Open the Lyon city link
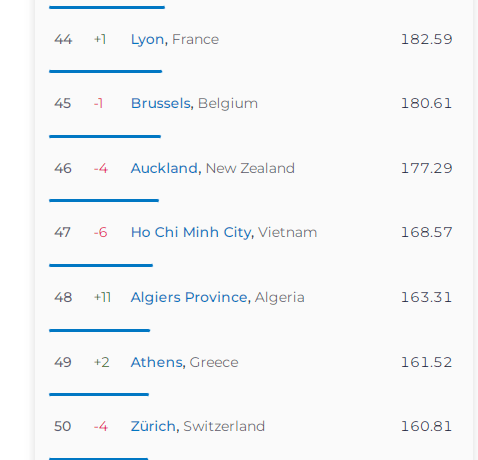 pos(147,40)
